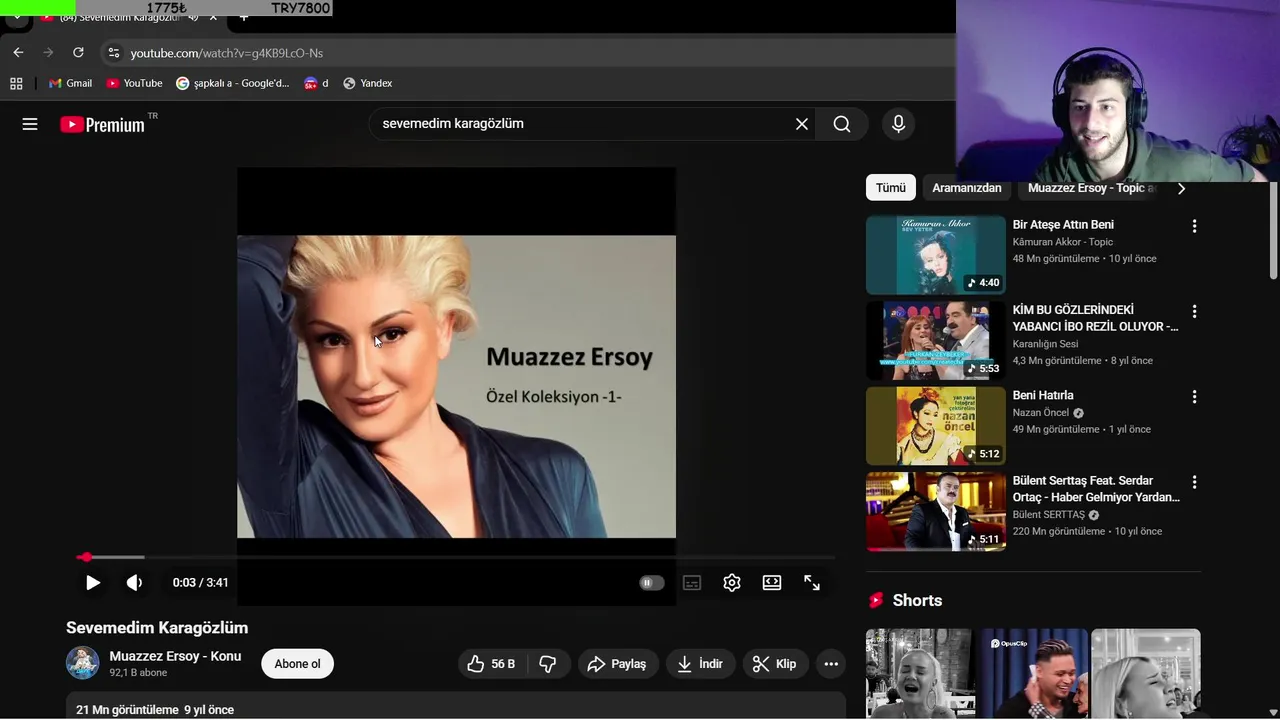Viewport: 1280px width, 720px height.
Task: Open site info icon in address bar
Action: pos(113,52)
